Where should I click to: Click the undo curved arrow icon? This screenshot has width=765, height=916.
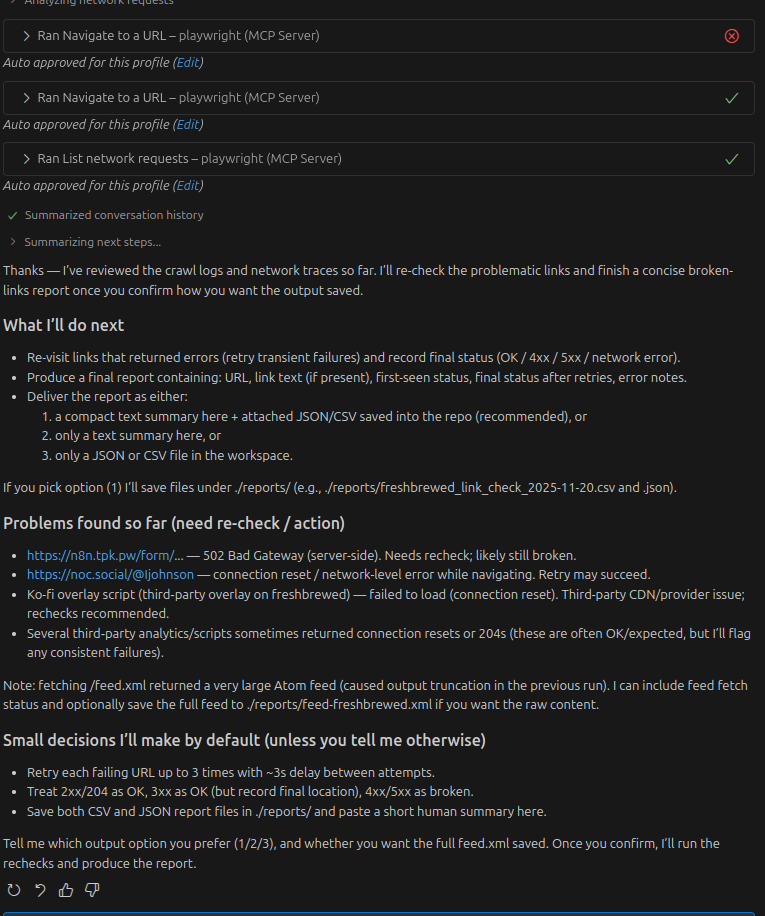tap(40, 890)
